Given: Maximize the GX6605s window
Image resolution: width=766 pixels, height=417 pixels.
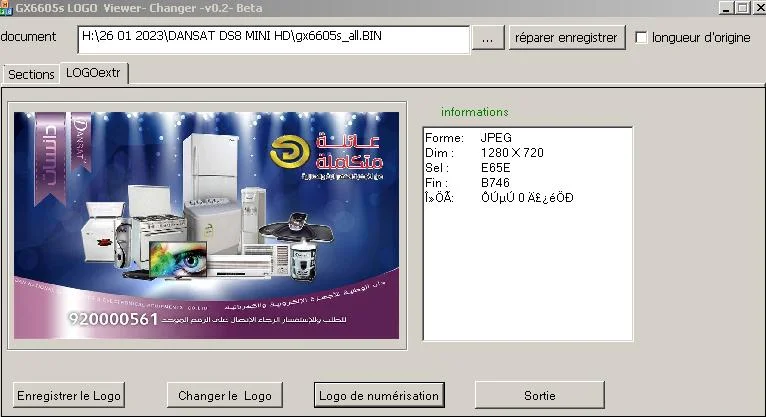Looking at the screenshot, I should [743, 8].
